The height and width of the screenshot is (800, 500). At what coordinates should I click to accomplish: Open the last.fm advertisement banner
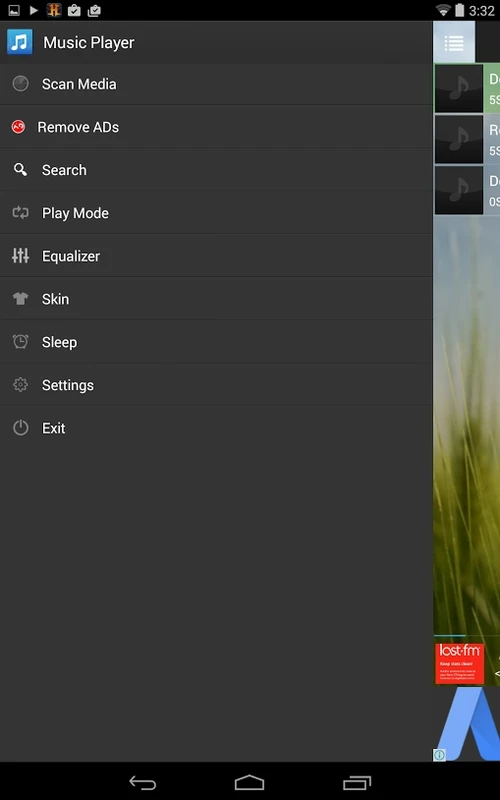tap(460, 663)
